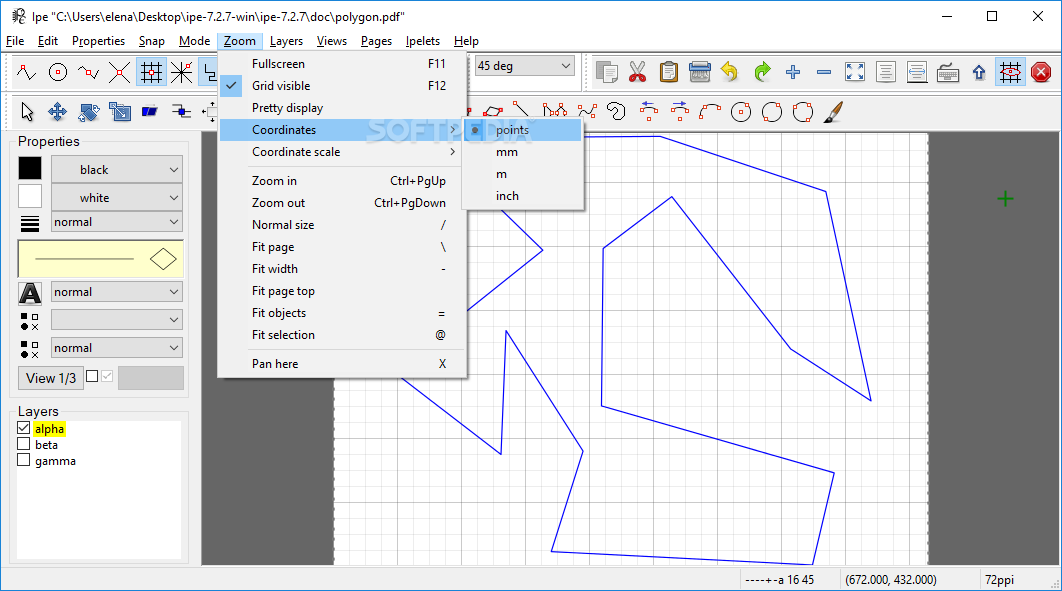Toggle angular snap star icon
This screenshot has width=1062, height=591.
pyautogui.click(x=182, y=72)
